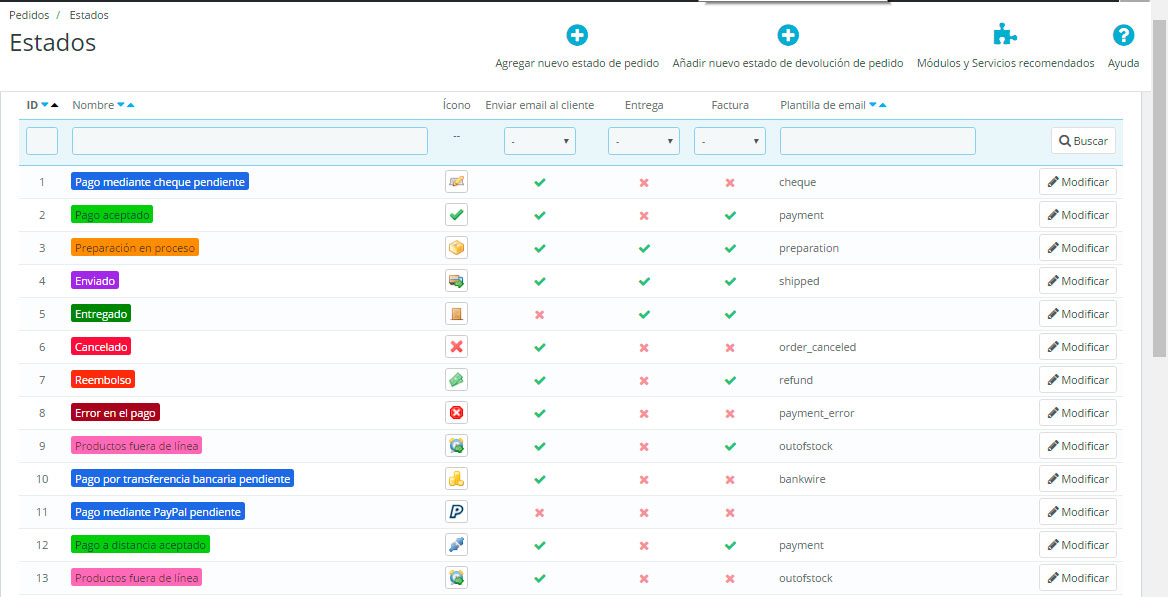This screenshot has width=1168, height=597.
Task: Select the orange Preparación en proceso label
Action: 135,247
